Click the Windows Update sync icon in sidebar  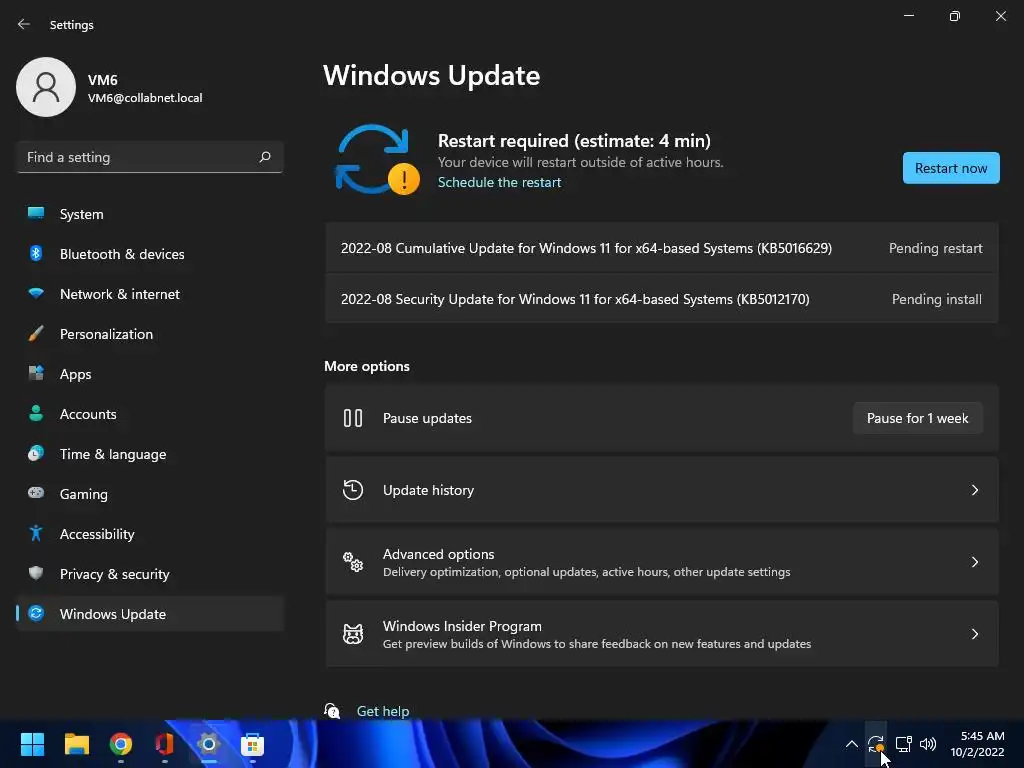pyautogui.click(x=36, y=613)
